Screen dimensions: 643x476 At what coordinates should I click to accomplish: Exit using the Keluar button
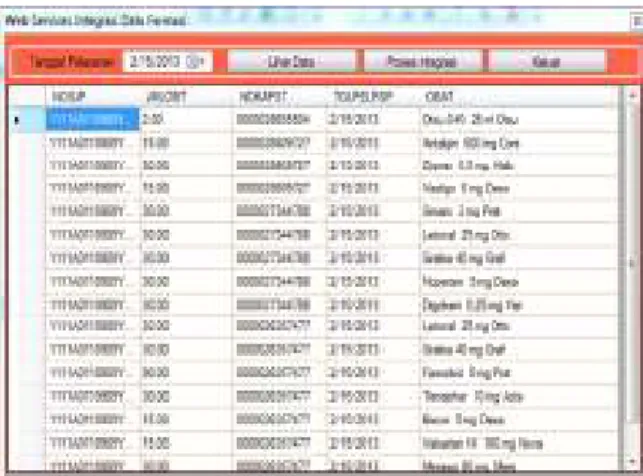click(x=547, y=61)
